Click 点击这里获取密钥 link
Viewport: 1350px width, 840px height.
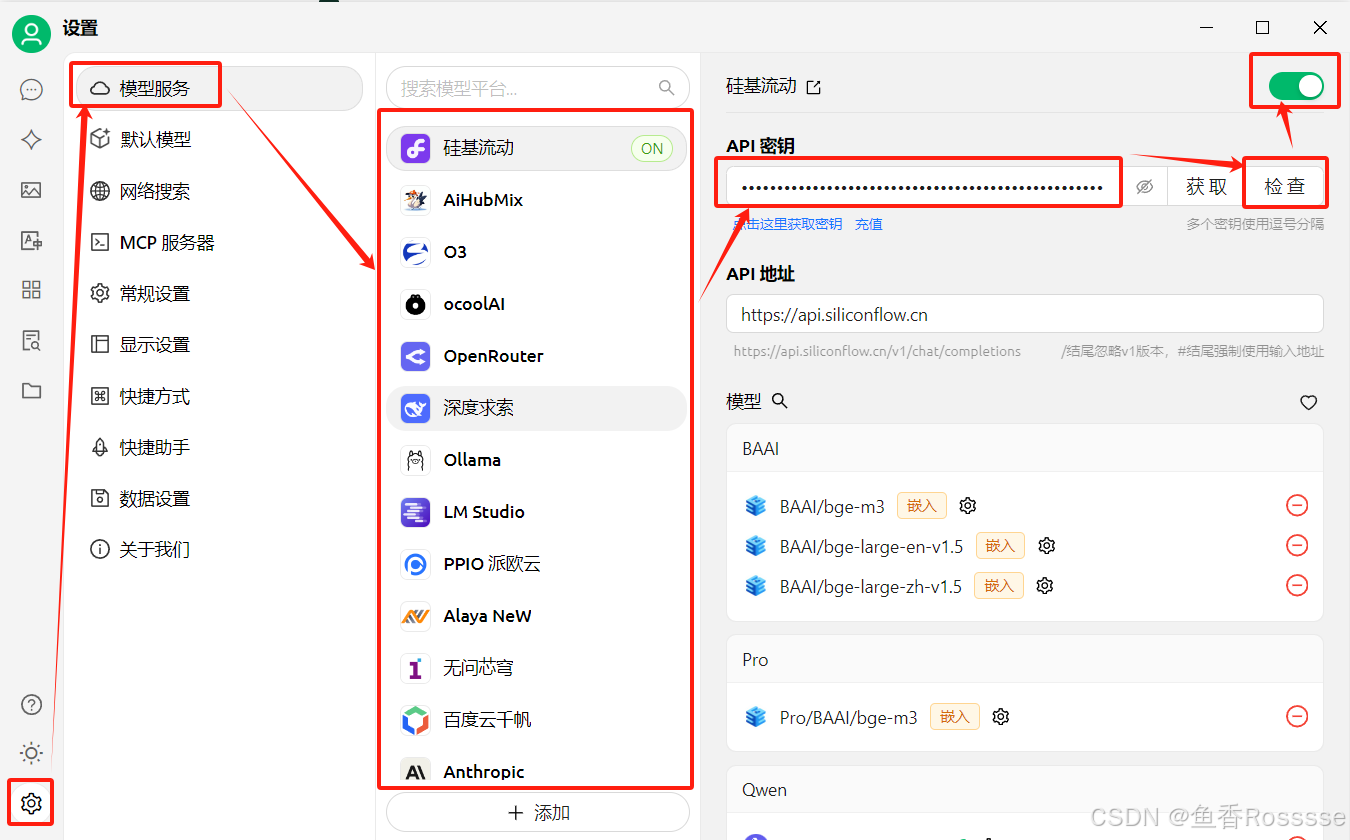coord(787,224)
